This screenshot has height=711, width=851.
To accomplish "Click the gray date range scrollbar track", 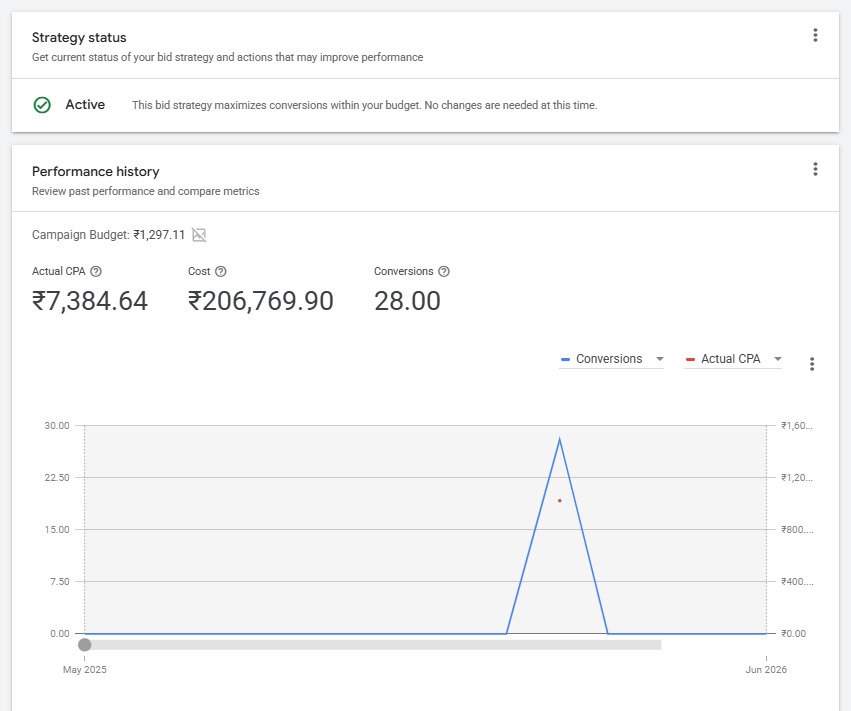I will pyautogui.click(x=373, y=645).
